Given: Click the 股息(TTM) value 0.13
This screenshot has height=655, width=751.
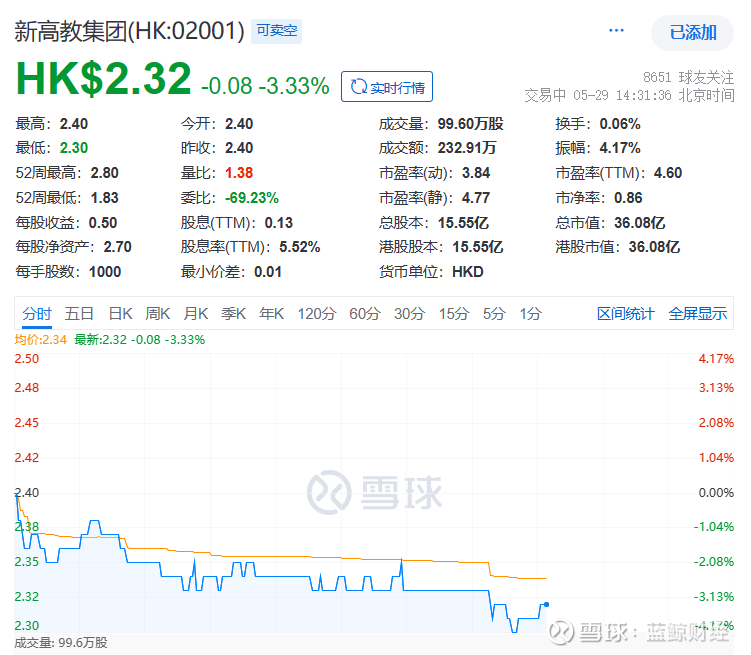Looking at the screenshot, I should (x=279, y=223).
